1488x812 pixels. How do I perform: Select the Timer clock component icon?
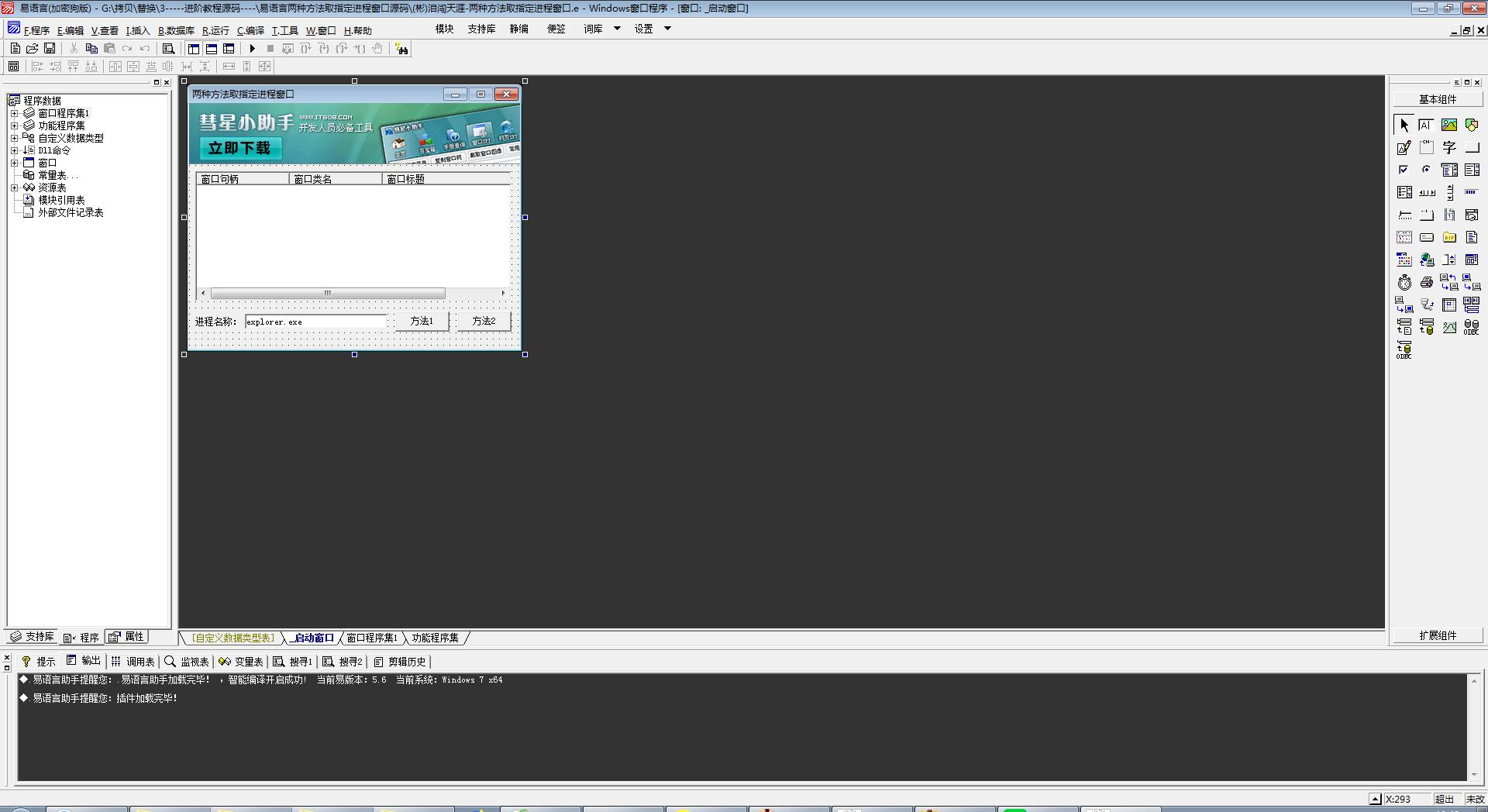coord(1404,282)
